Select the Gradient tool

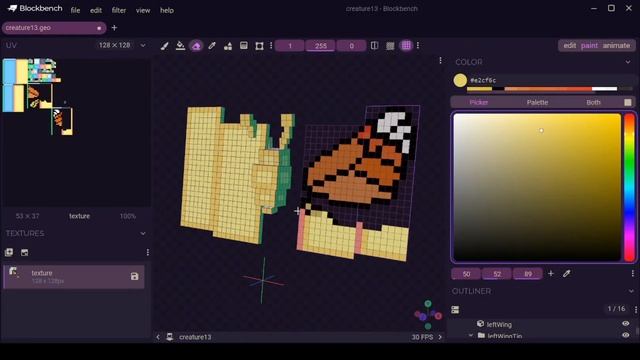click(x=244, y=46)
